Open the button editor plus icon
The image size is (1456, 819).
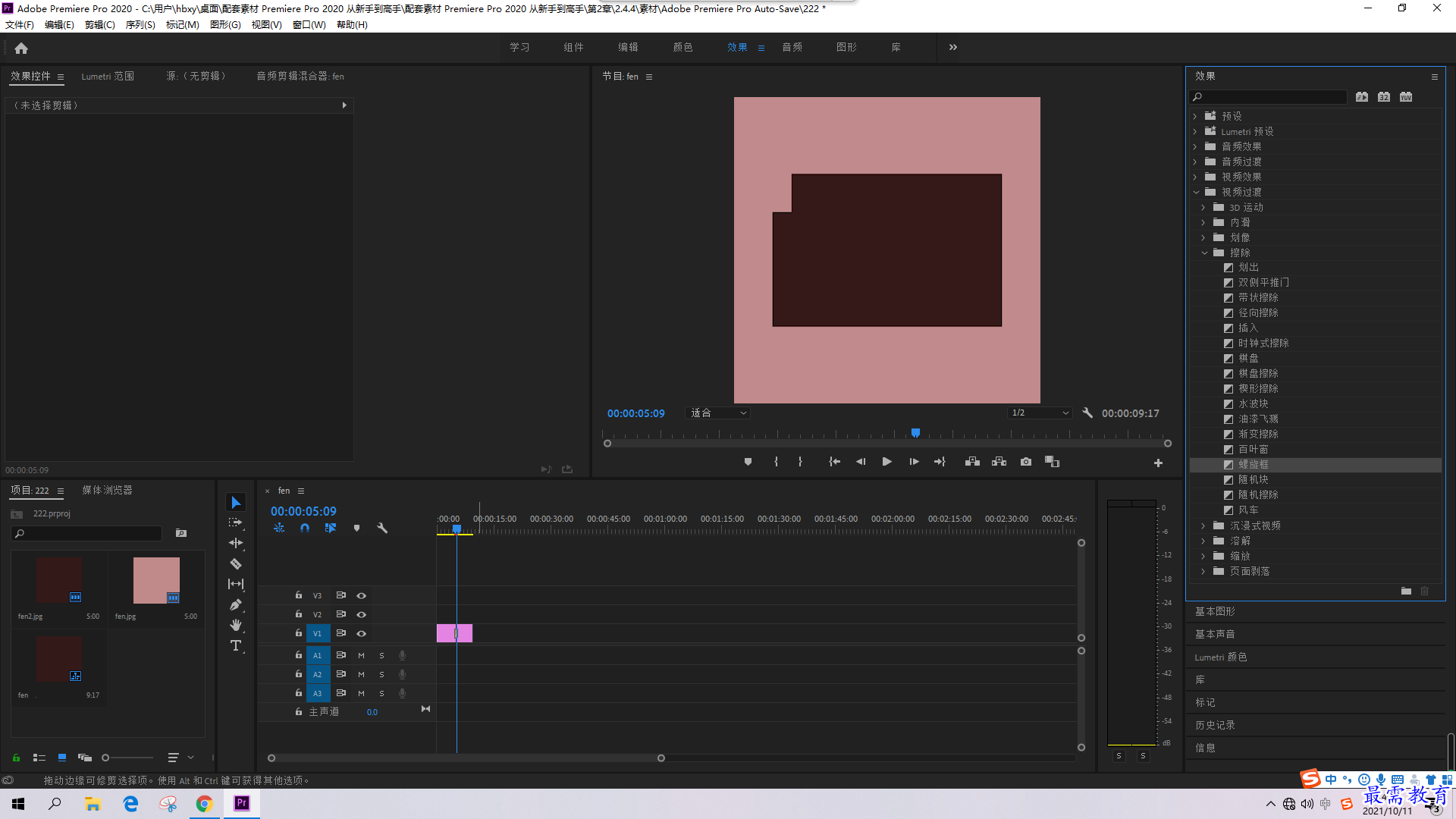(1158, 463)
